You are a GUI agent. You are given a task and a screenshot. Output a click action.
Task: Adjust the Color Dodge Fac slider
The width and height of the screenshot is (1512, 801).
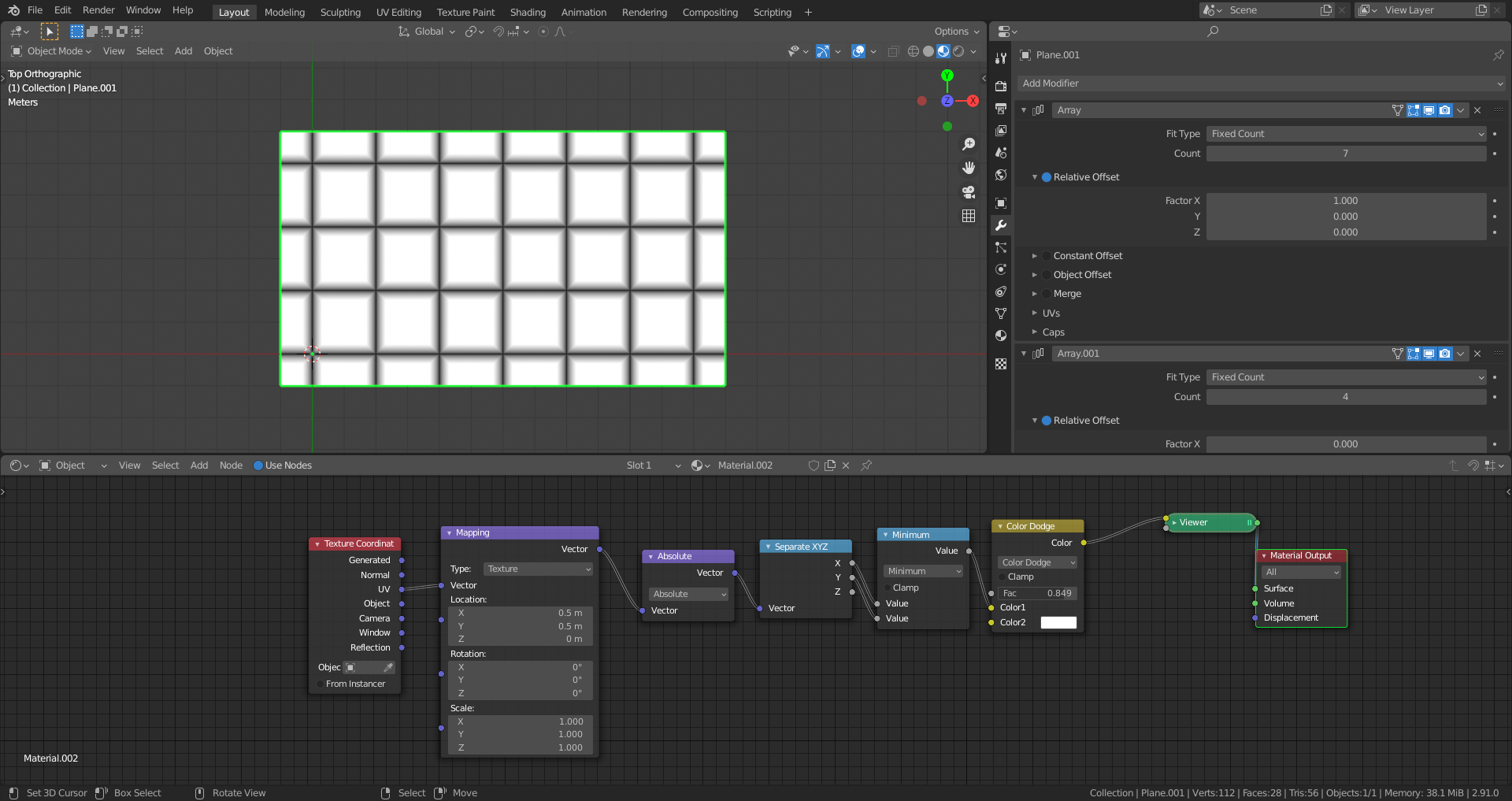click(1037, 593)
